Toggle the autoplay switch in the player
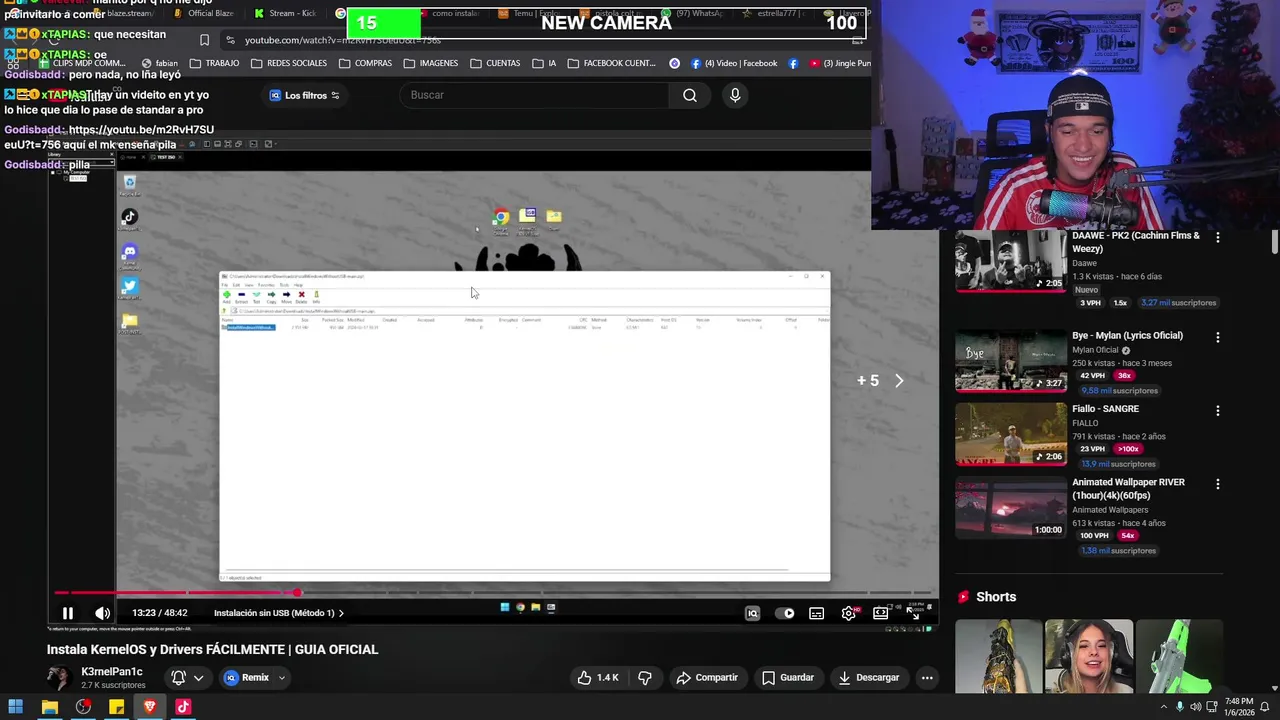Image resolution: width=1280 pixels, height=720 pixels. click(785, 613)
